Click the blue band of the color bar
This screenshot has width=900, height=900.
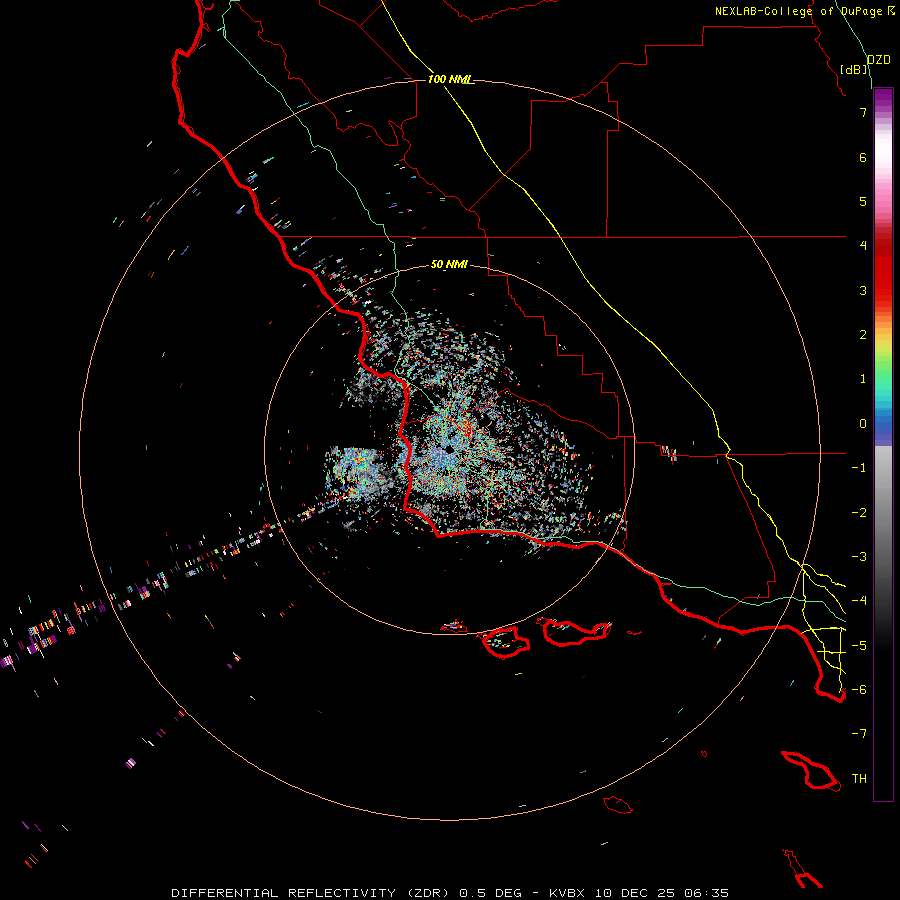point(883,429)
